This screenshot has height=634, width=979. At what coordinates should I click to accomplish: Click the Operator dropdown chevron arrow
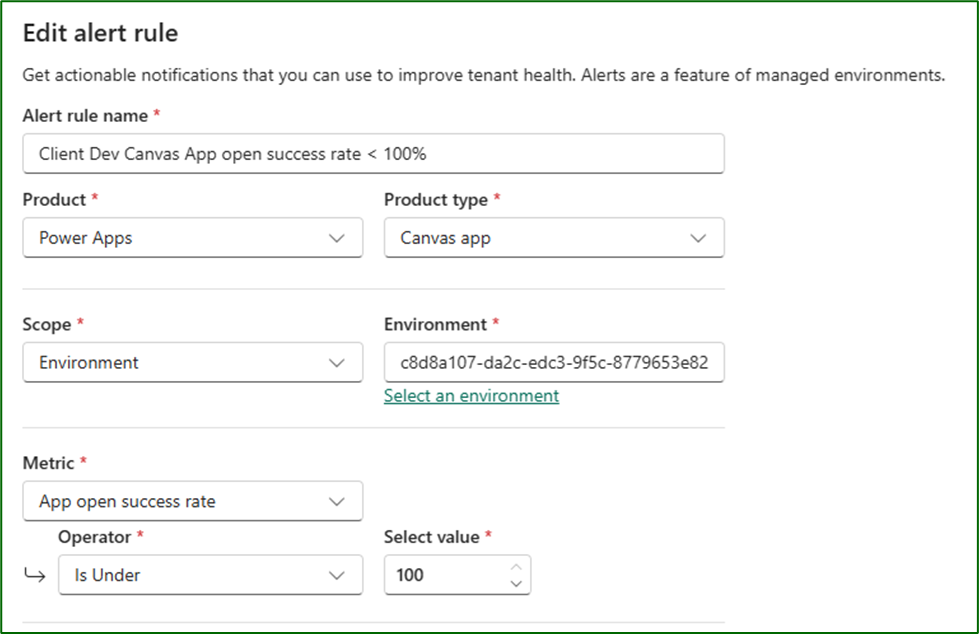pyautogui.click(x=337, y=575)
